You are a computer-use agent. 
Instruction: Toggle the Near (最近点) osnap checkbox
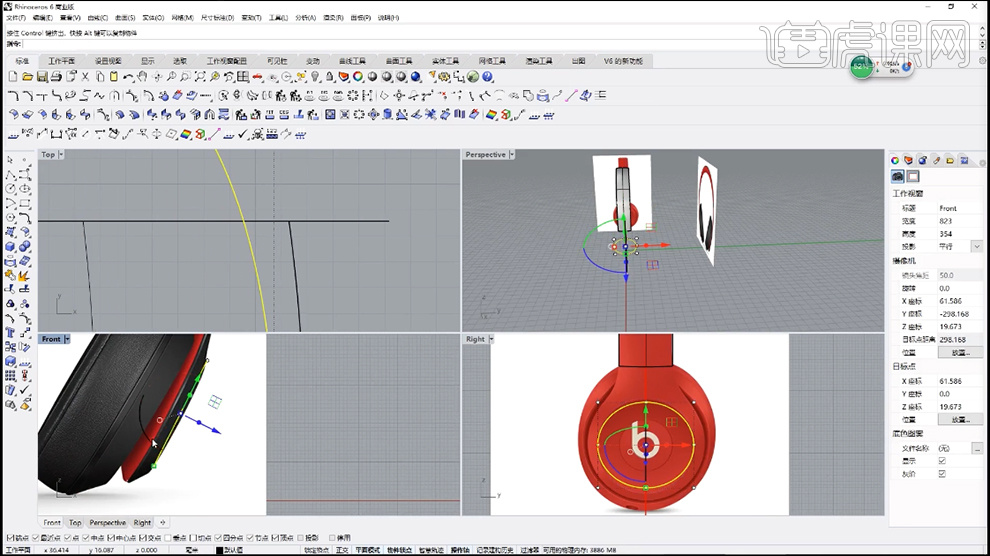tap(35, 538)
